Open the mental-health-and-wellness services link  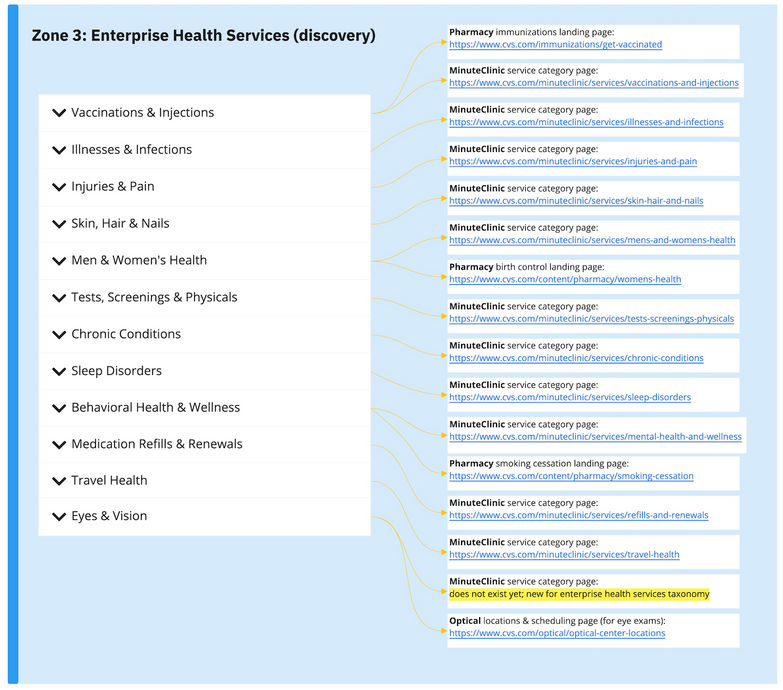(595, 437)
